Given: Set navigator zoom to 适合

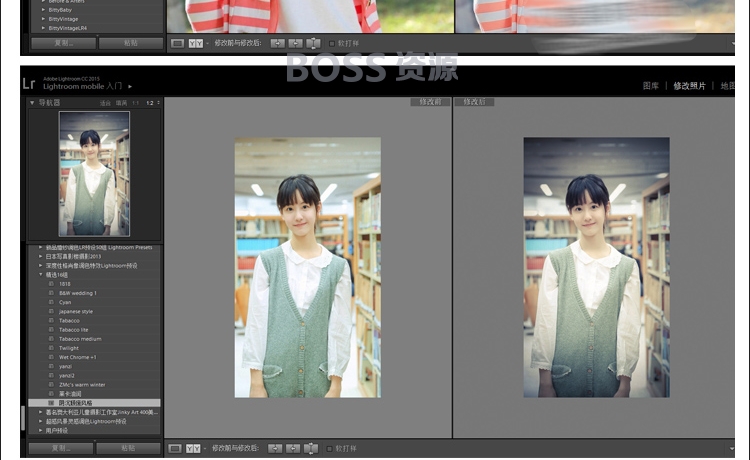Looking at the screenshot, I should click(105, 103).
